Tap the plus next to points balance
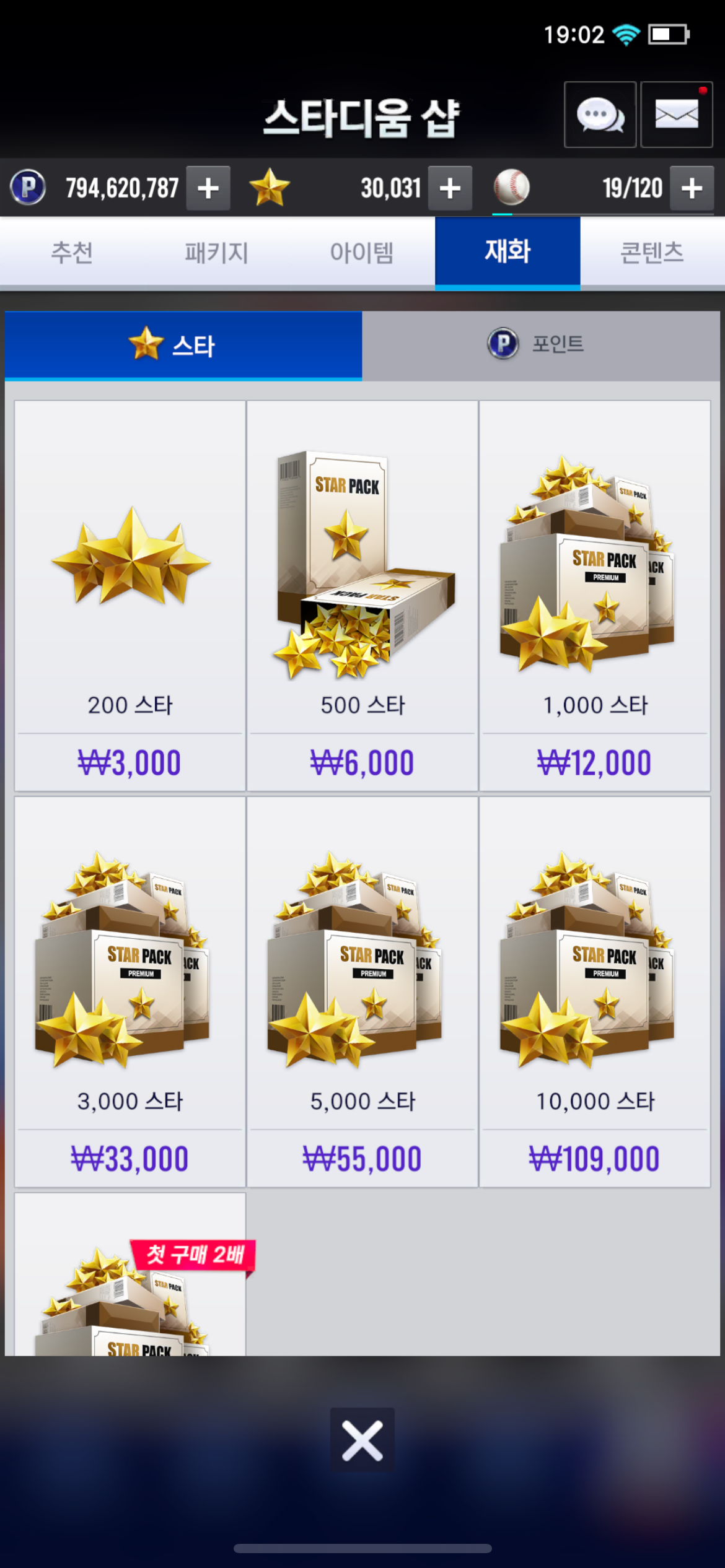The image size is (725, 1568). pos(208,188)
